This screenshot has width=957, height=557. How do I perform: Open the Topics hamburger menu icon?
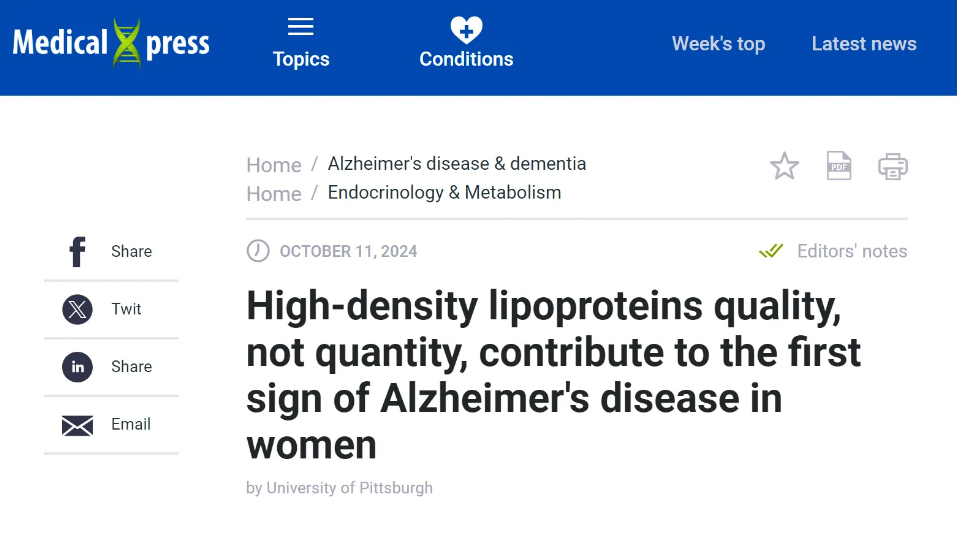[300, 27]
